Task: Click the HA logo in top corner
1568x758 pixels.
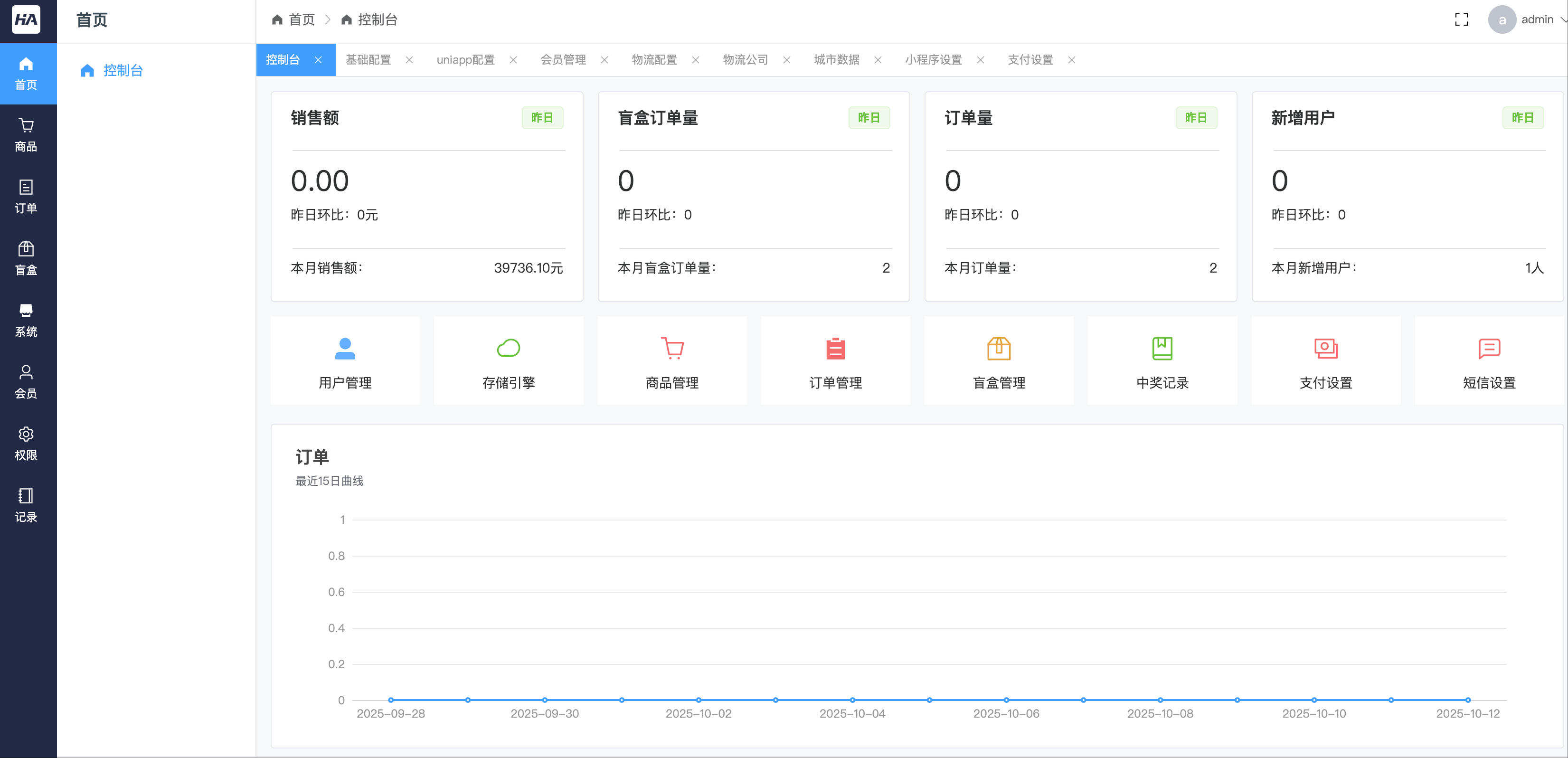Action: pyautogui.click(x=26, y=19)
